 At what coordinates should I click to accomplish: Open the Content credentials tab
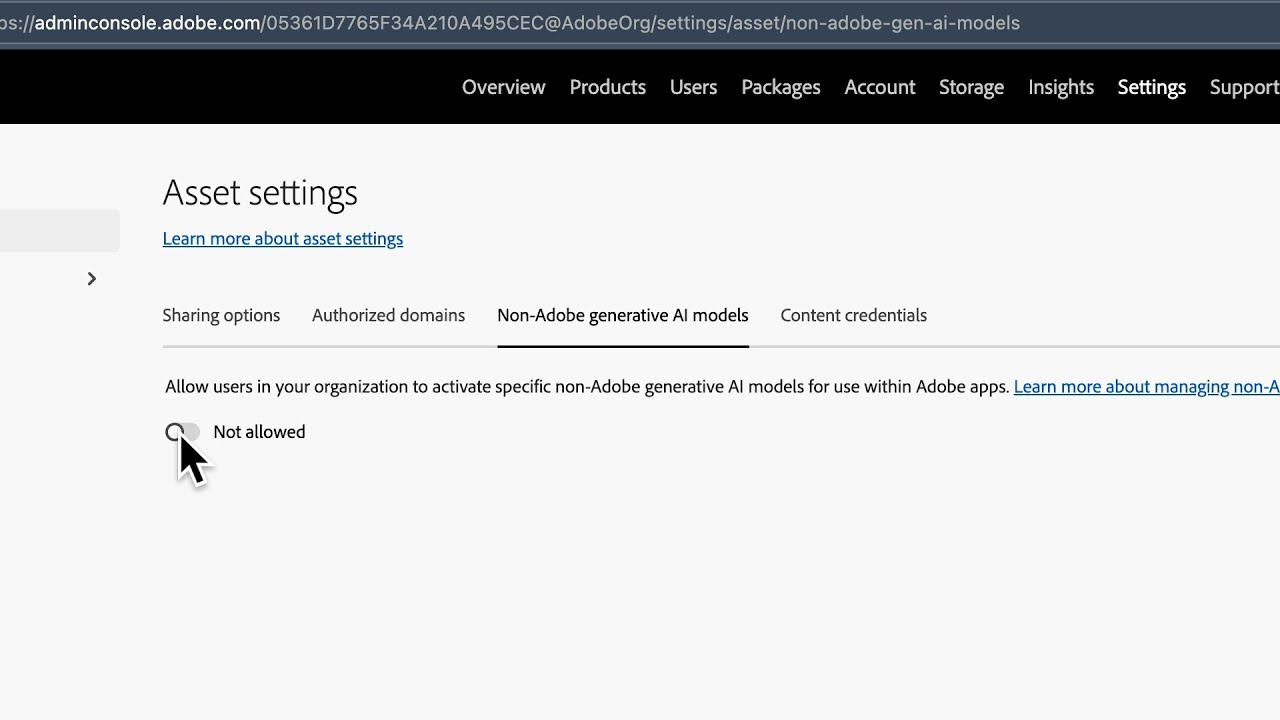pyautogui.click(x=853, y=316)
